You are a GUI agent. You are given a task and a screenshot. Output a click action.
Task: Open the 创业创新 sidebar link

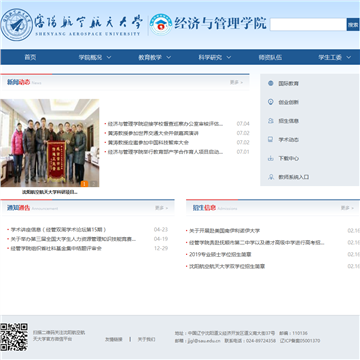289,102
